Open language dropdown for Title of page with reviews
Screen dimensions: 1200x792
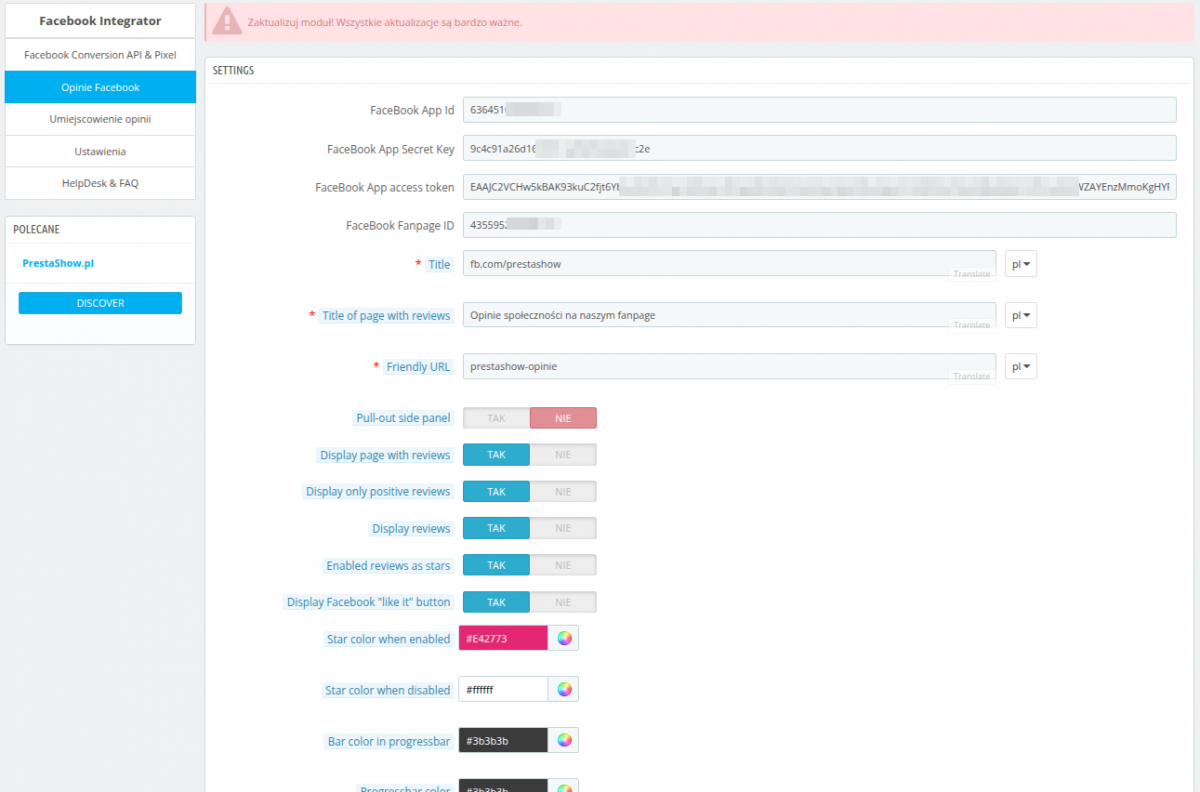(x=1020, y=315)
